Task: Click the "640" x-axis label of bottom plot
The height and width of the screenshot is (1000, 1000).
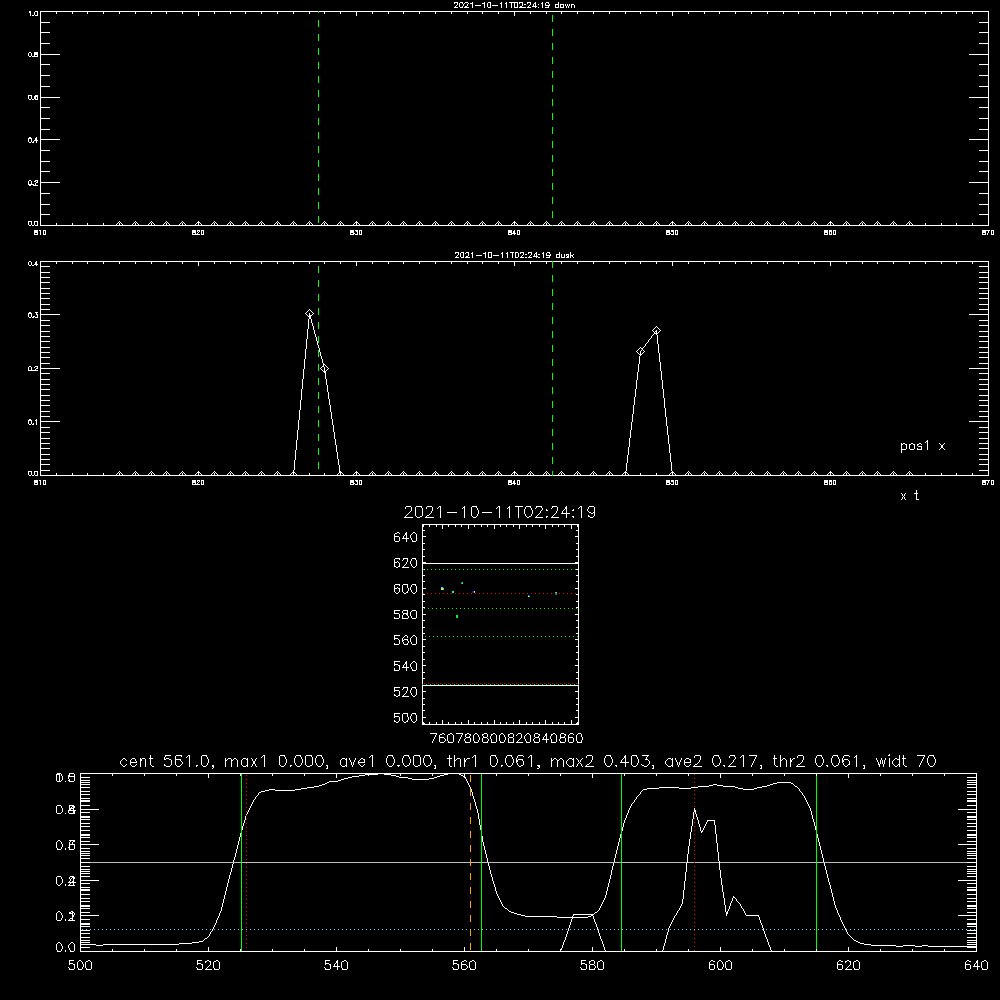Action: tap(976, 966)
